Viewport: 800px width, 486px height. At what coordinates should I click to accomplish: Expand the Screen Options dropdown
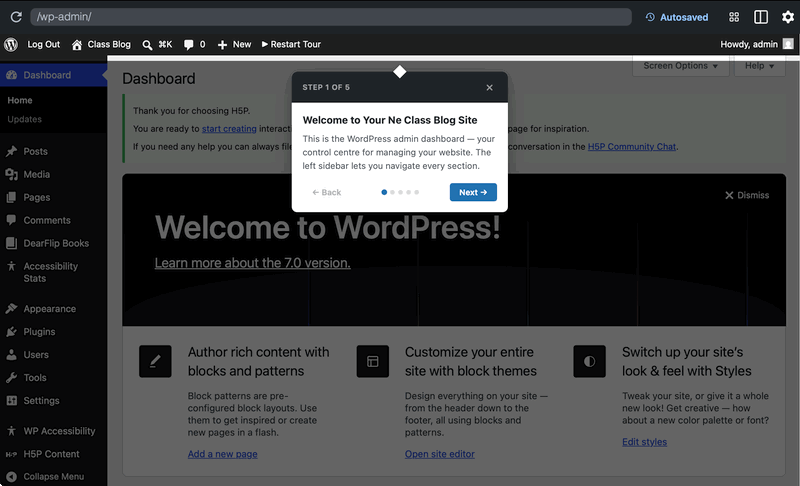(x=680, y=66)
